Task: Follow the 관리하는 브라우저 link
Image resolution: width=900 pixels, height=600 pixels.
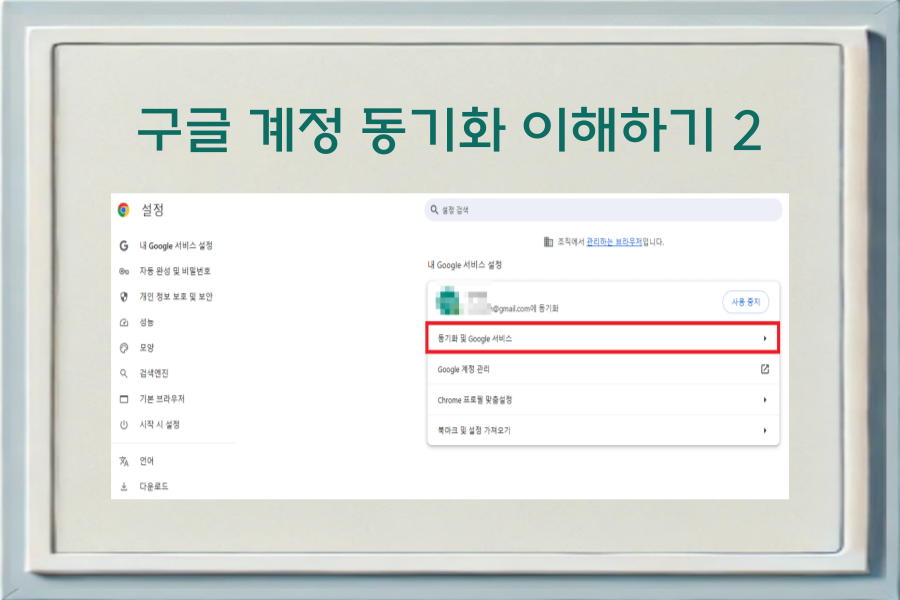Action: [x=614, y=242]
